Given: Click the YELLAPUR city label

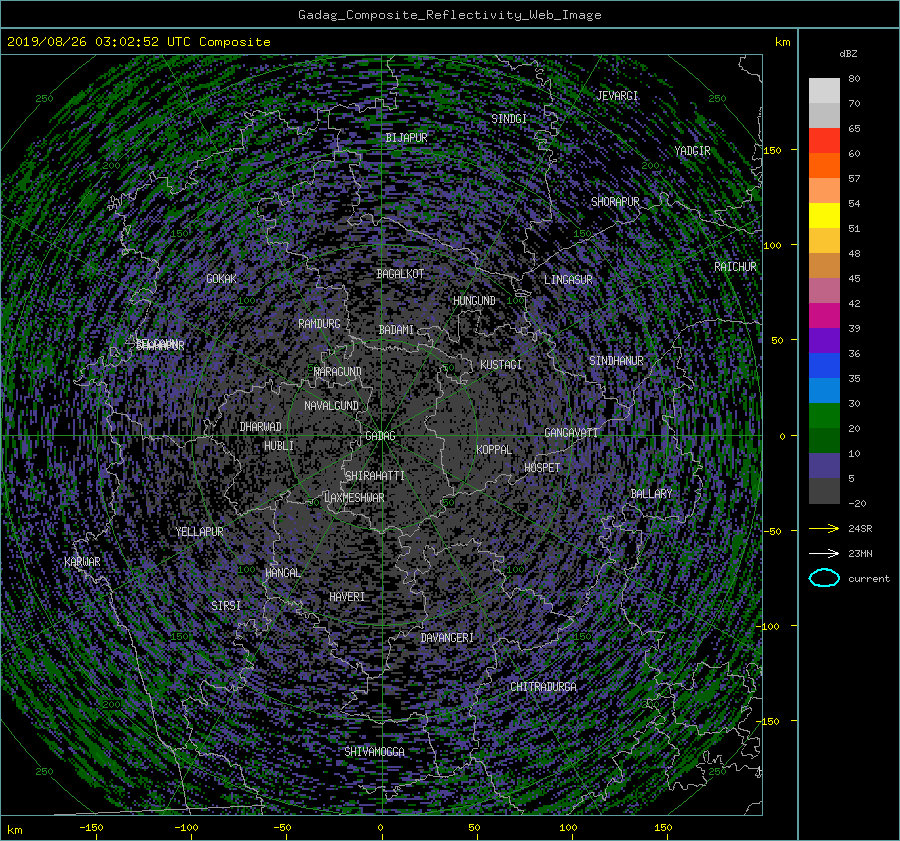Looking at the screenshot, I should [199, 532].
